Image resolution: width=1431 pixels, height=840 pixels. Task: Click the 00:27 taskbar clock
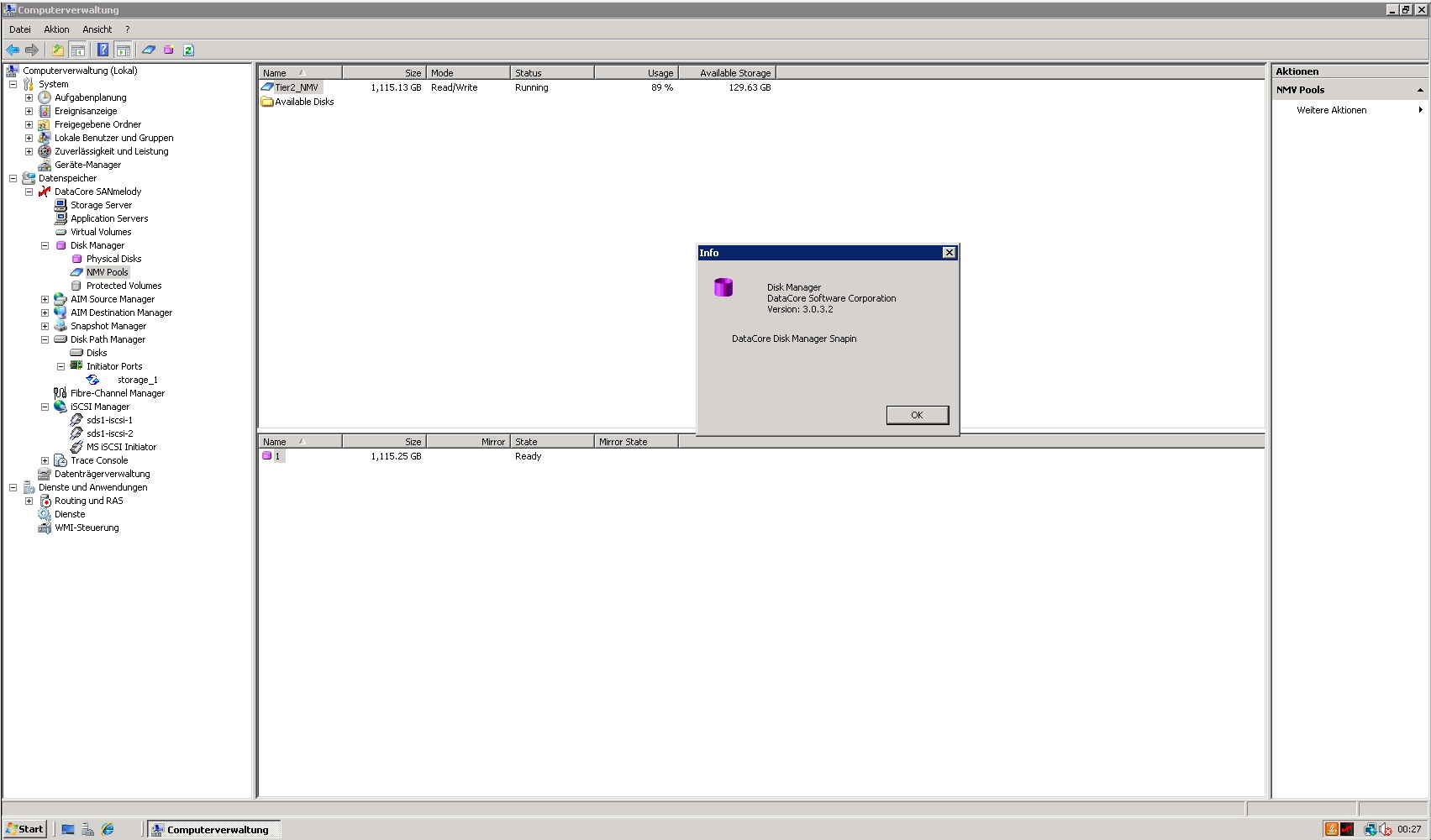point(1409,829)
